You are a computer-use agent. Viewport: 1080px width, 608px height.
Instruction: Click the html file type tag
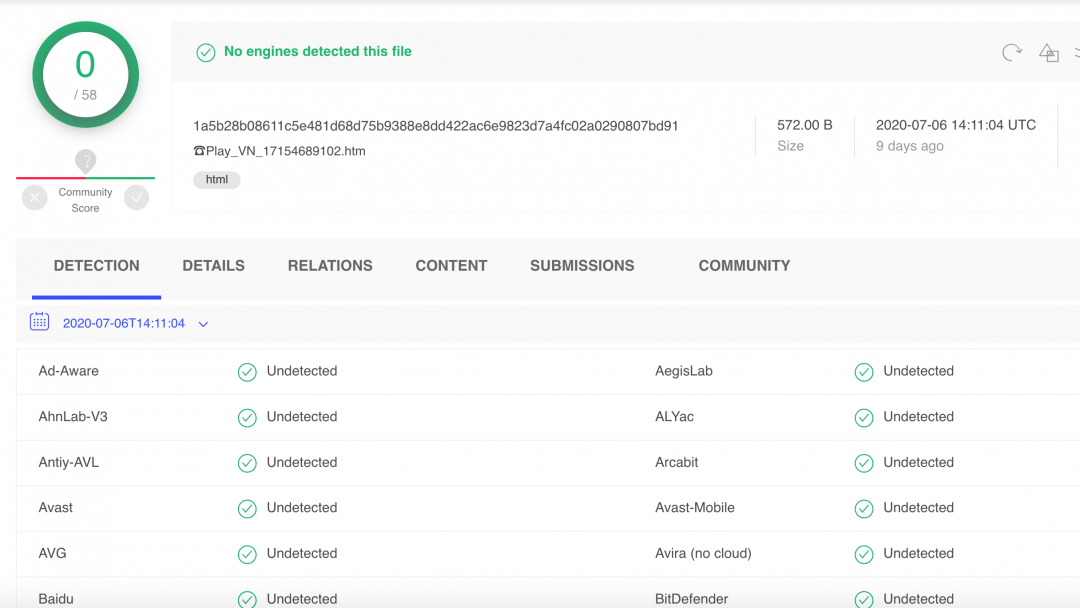tap(217, 180)
